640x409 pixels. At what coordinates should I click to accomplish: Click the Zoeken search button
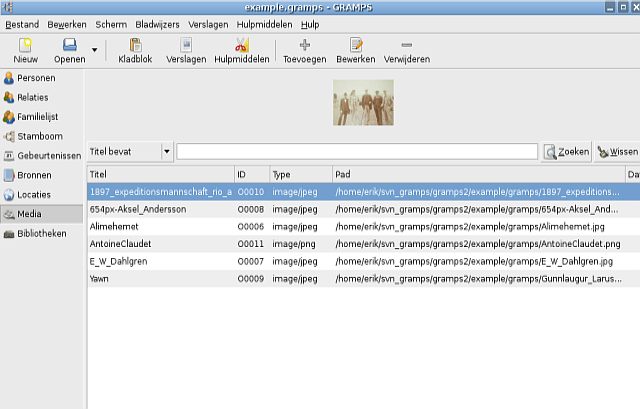pos(566,152)
